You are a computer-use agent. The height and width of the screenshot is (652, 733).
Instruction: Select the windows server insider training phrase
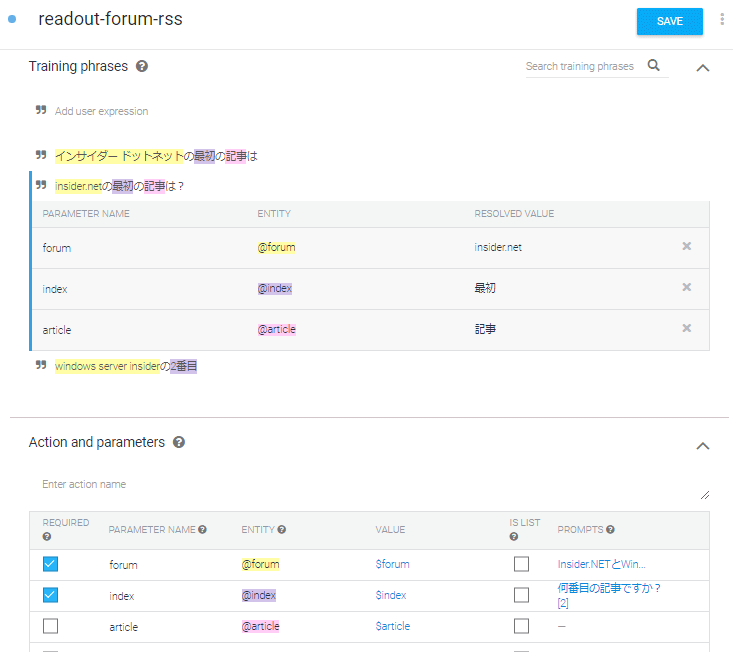tap(126, 366)
